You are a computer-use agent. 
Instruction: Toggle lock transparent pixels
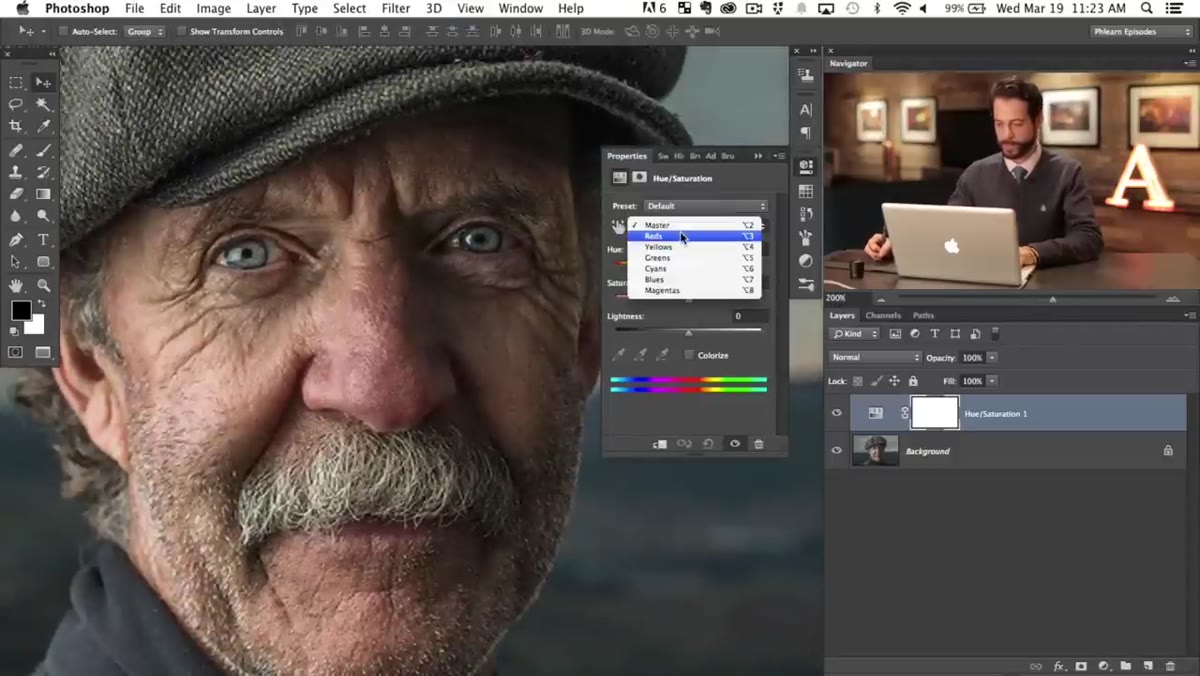[858, 381]
